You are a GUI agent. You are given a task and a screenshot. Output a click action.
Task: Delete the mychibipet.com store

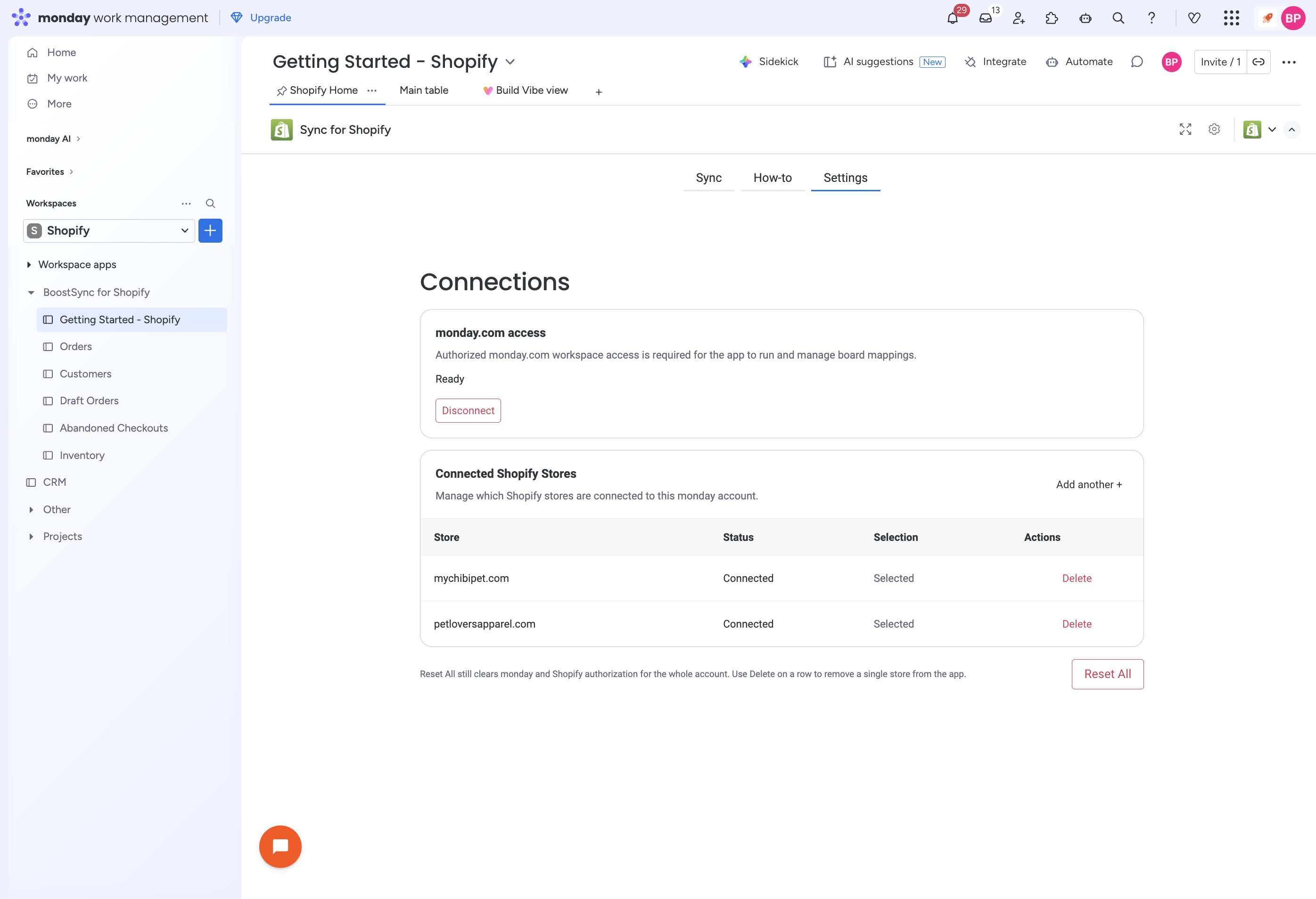coord(1077,578)
